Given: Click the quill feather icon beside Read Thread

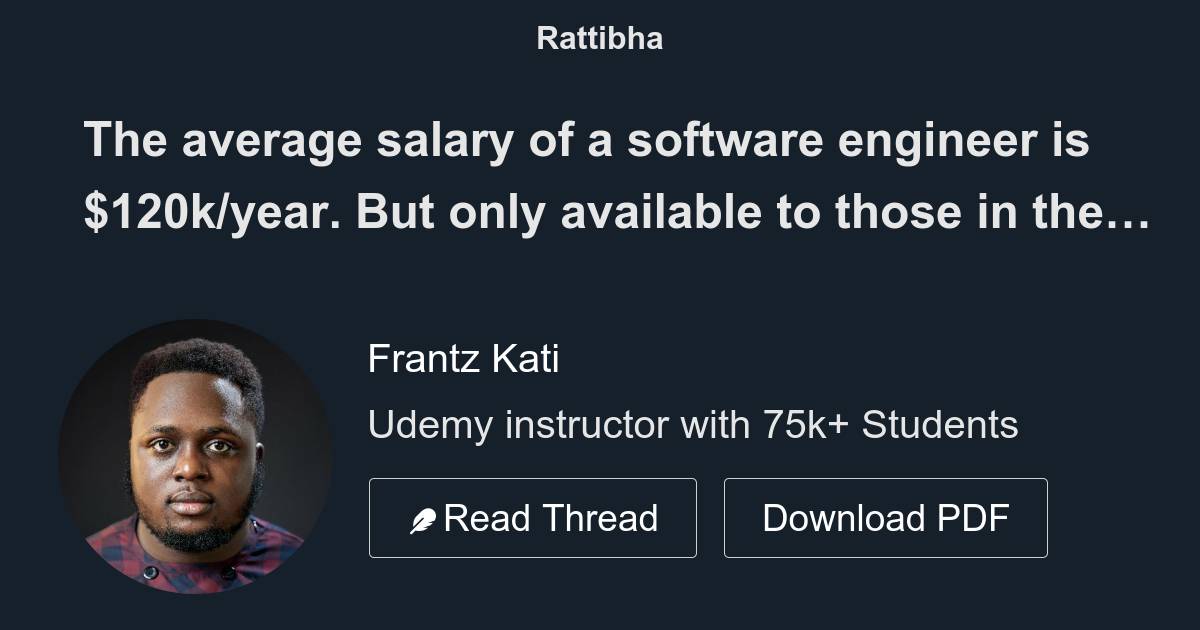Looking at the screenshot, I should click(x=424, y=517).
